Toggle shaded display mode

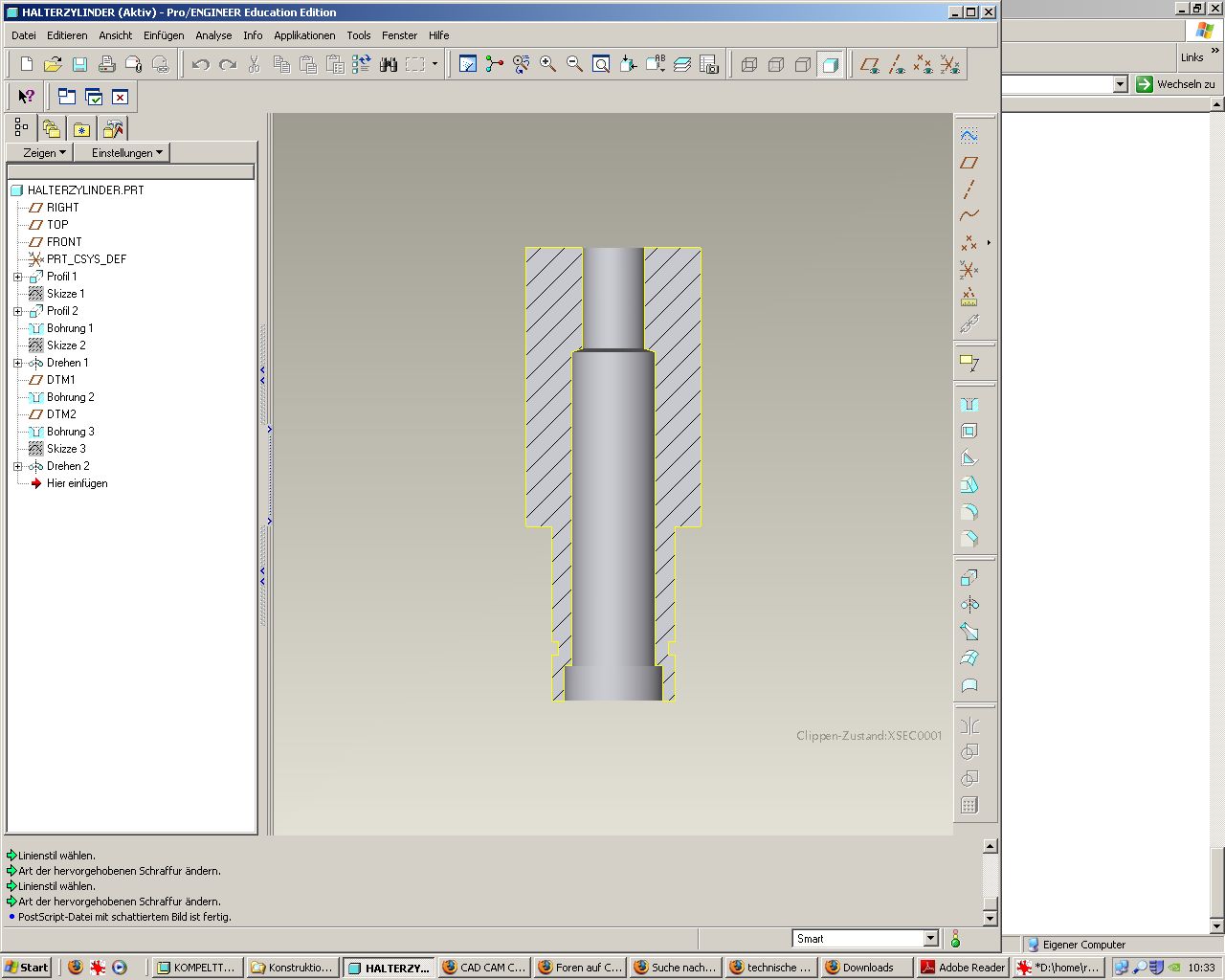(831, 65)
